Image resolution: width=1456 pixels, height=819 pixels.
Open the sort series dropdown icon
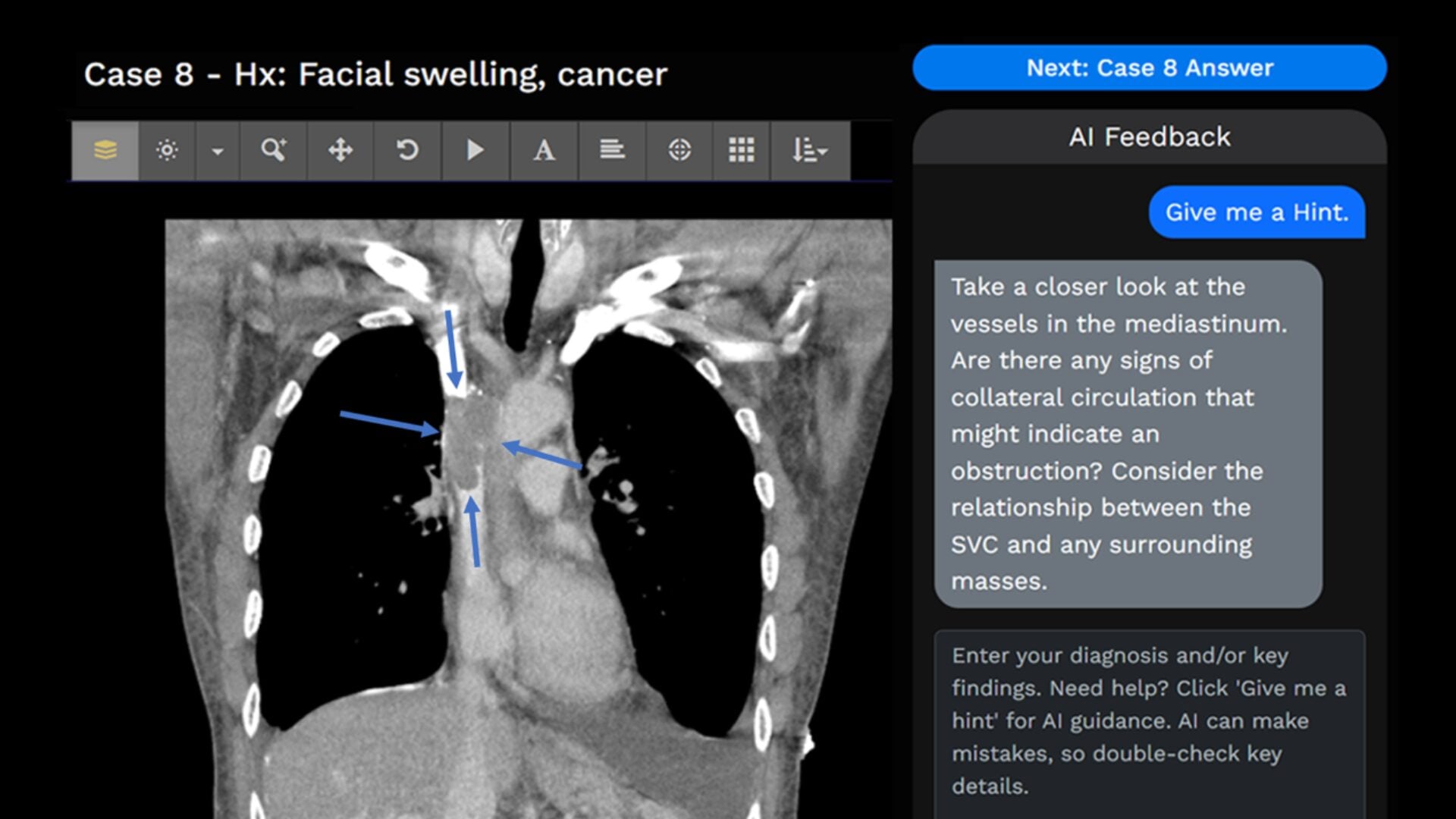coord(810,150)
